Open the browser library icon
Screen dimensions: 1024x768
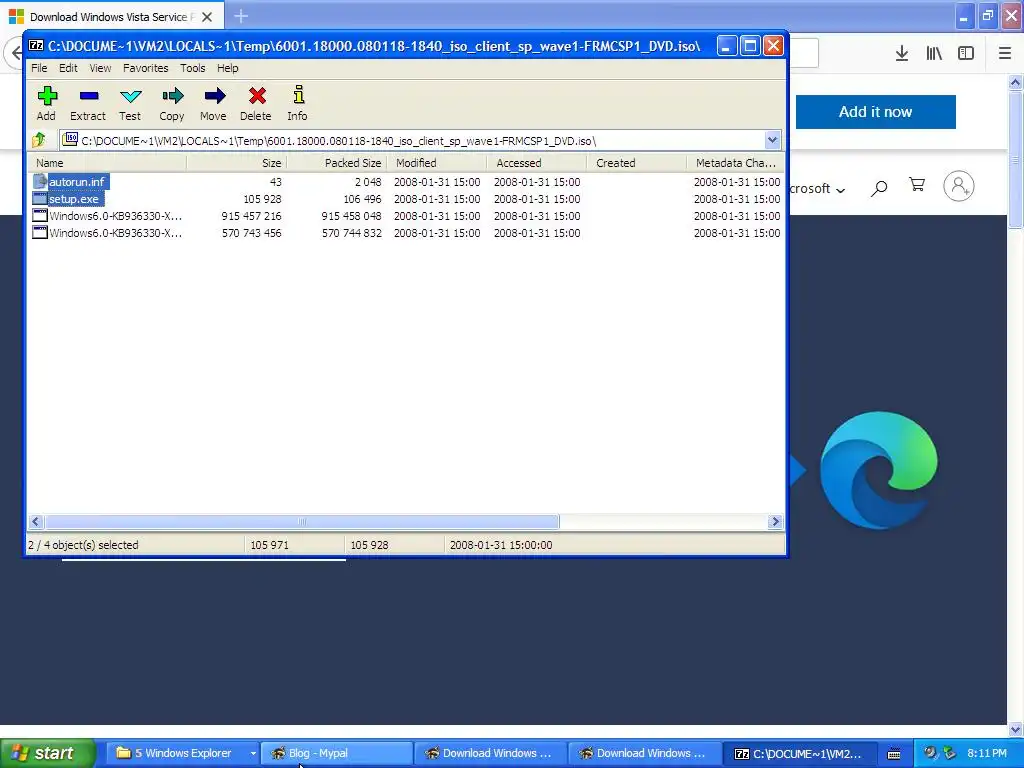click(x=934, y=54)
